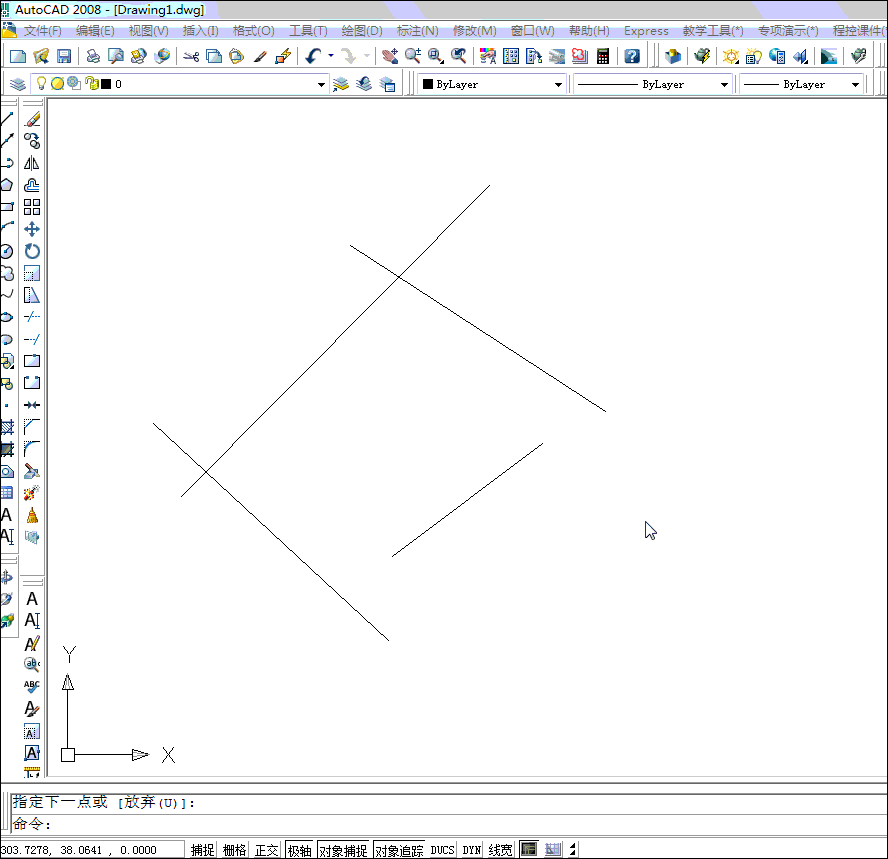Screen dimensions: 888x859
Task: Expand the undo history arrow
Action: point(331,55)
